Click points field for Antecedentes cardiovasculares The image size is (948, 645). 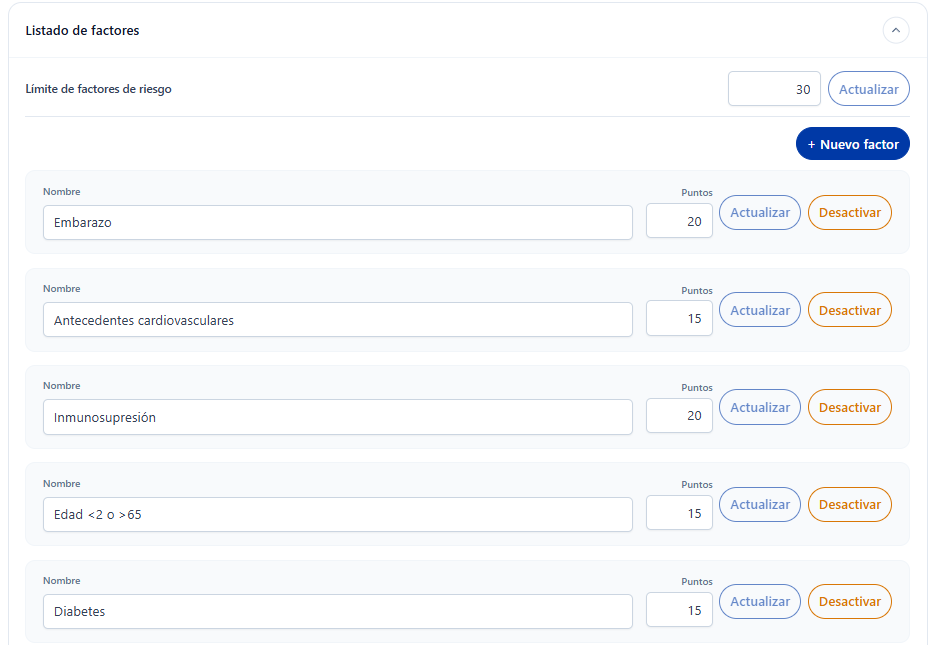[679, 318]
